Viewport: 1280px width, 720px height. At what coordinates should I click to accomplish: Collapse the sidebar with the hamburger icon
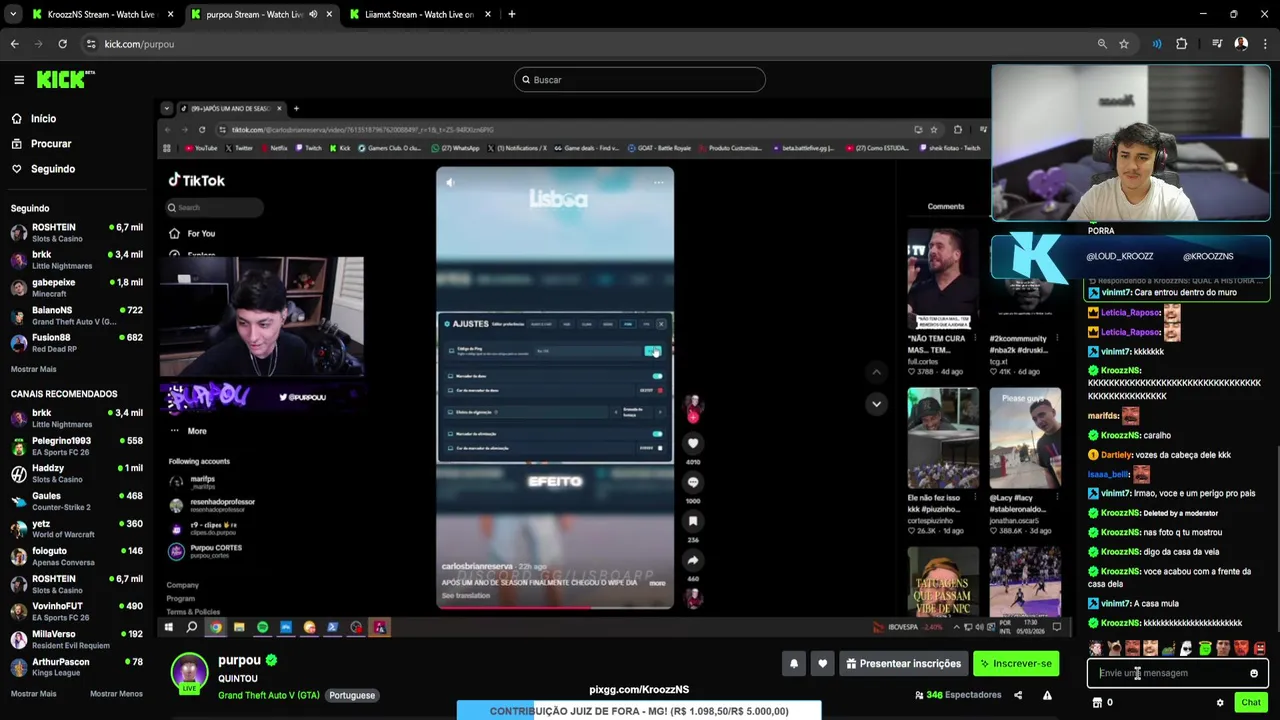[19, 80]
